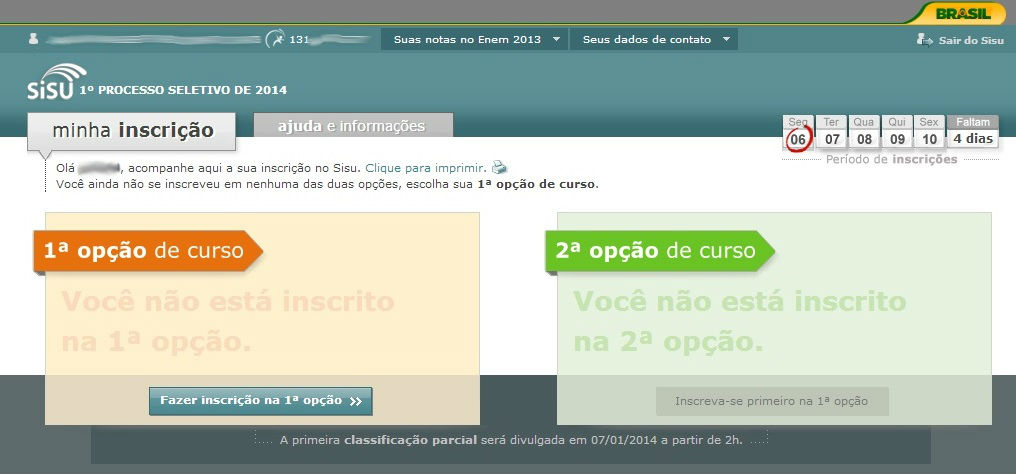
Task: Click the 1º PROCESSO SELETIVO DE 2014 text
Action: [183, 91]
